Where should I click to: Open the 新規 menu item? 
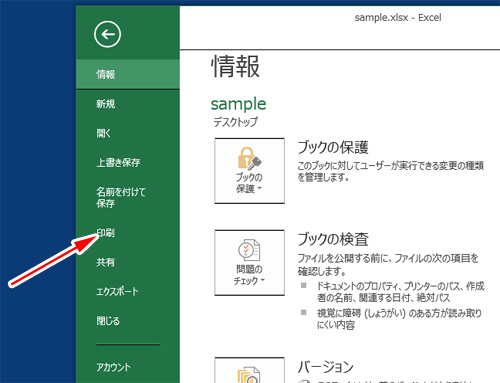point(128,104)
